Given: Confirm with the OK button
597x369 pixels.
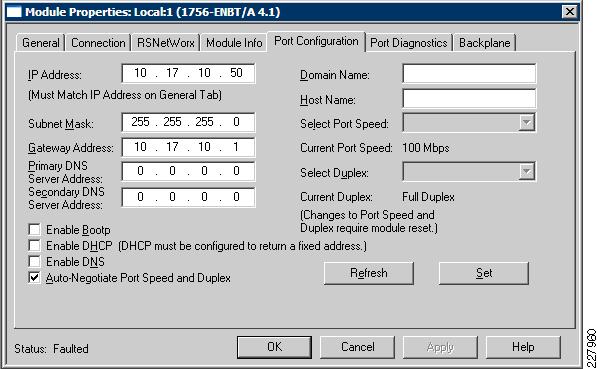Looking at the screenshot, I should coord(274,347).
